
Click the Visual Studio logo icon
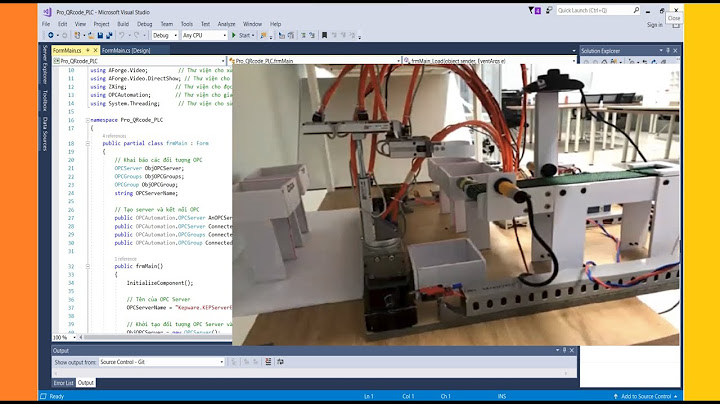click(47, 12)
